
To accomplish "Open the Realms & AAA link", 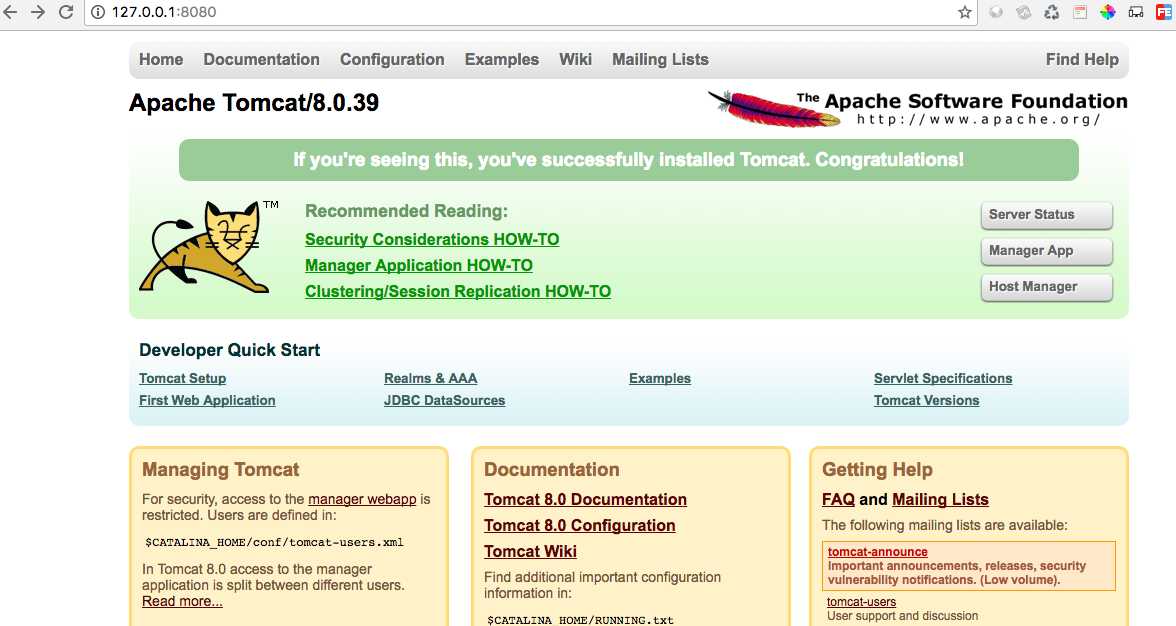I will click(430, 379).
